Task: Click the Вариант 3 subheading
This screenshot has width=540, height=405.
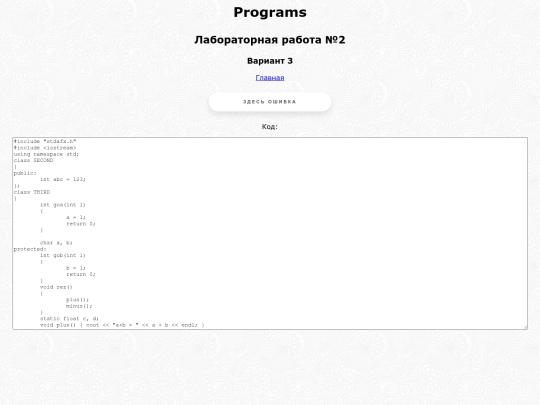Action: click(270, 61)
